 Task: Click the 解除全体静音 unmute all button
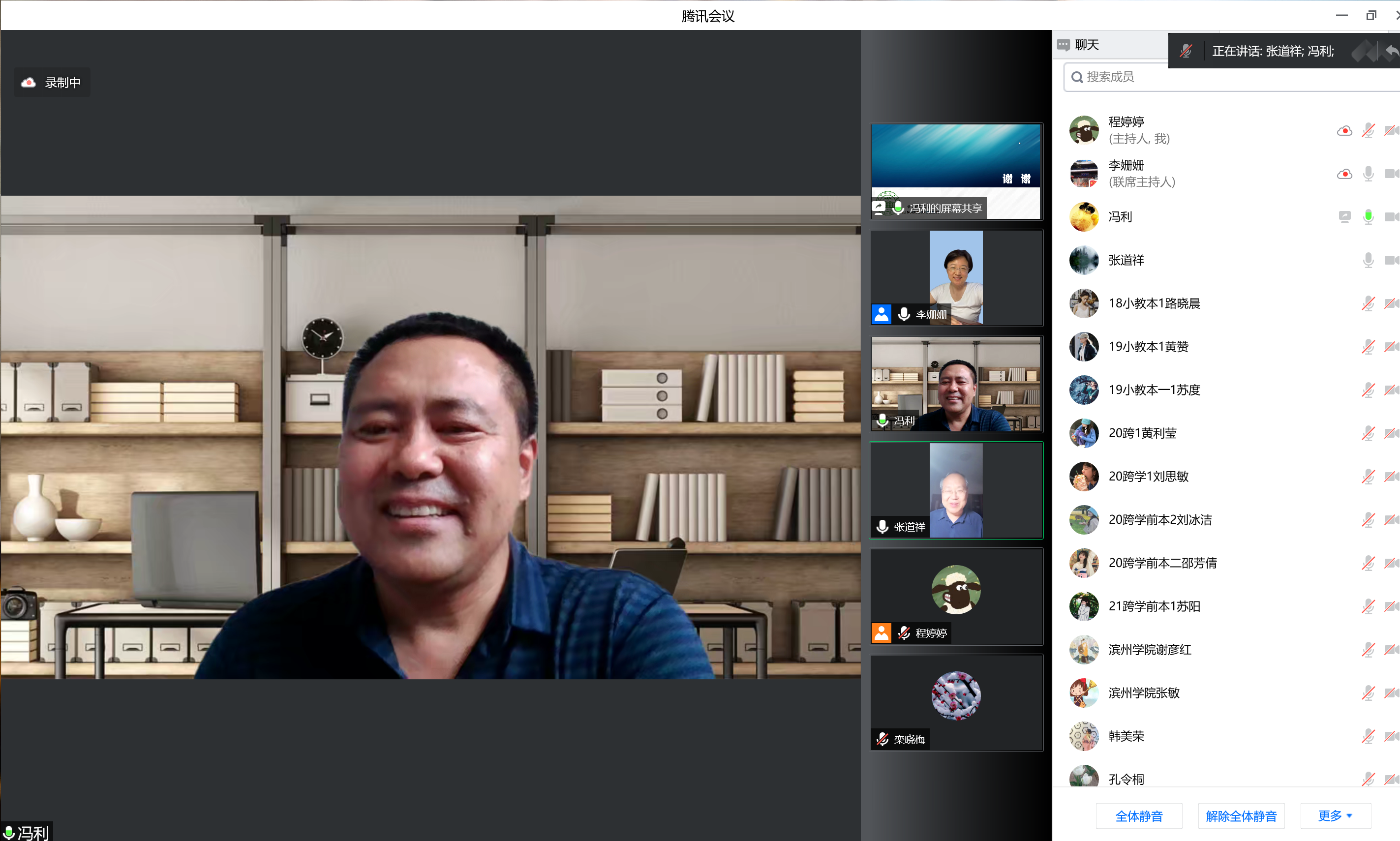coord(1241,815)
